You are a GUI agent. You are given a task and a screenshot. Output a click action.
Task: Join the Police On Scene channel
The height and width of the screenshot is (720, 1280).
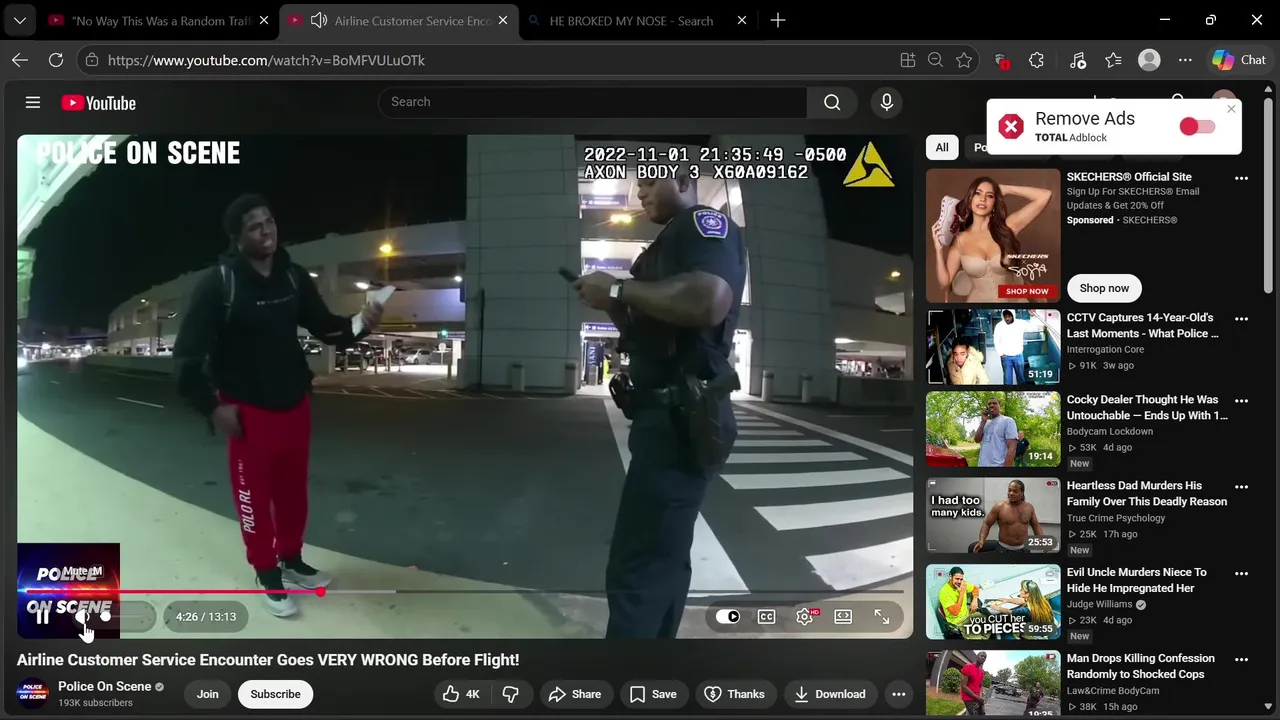pos(208,694)
